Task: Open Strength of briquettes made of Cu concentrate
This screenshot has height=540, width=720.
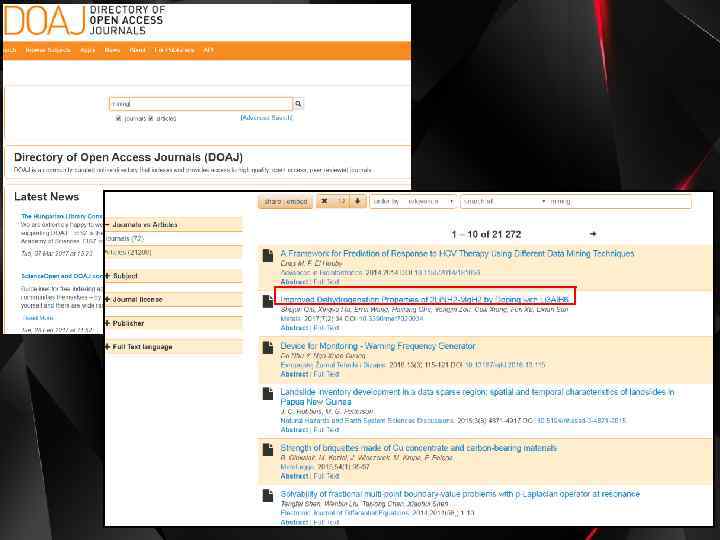Action: pos(418,448)
